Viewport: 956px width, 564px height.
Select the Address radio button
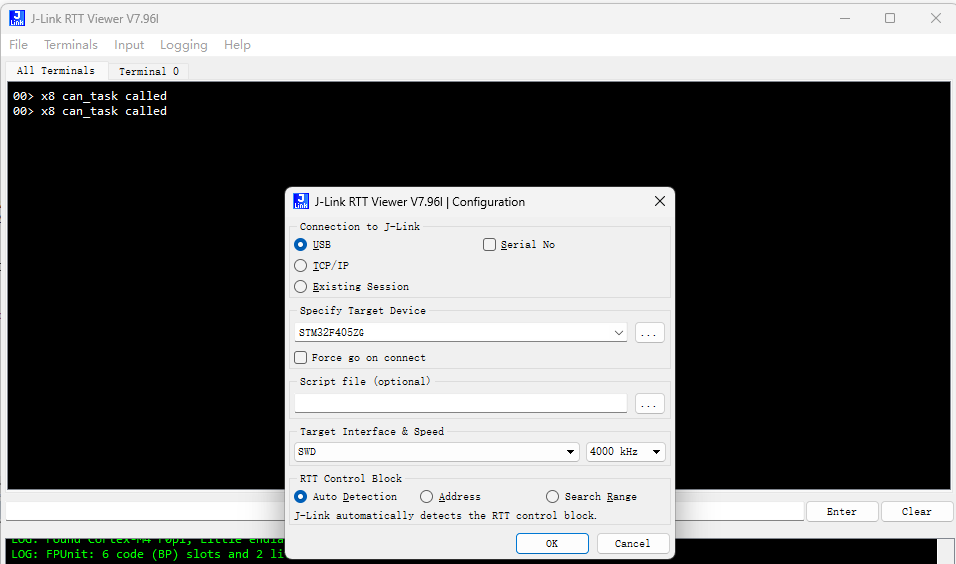point(426,496)
